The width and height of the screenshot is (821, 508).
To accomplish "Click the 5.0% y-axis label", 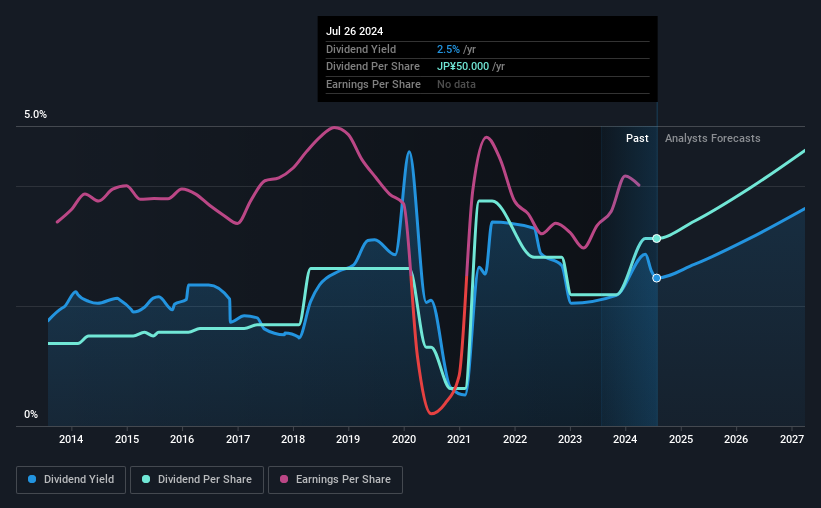I will coord(35,115).
